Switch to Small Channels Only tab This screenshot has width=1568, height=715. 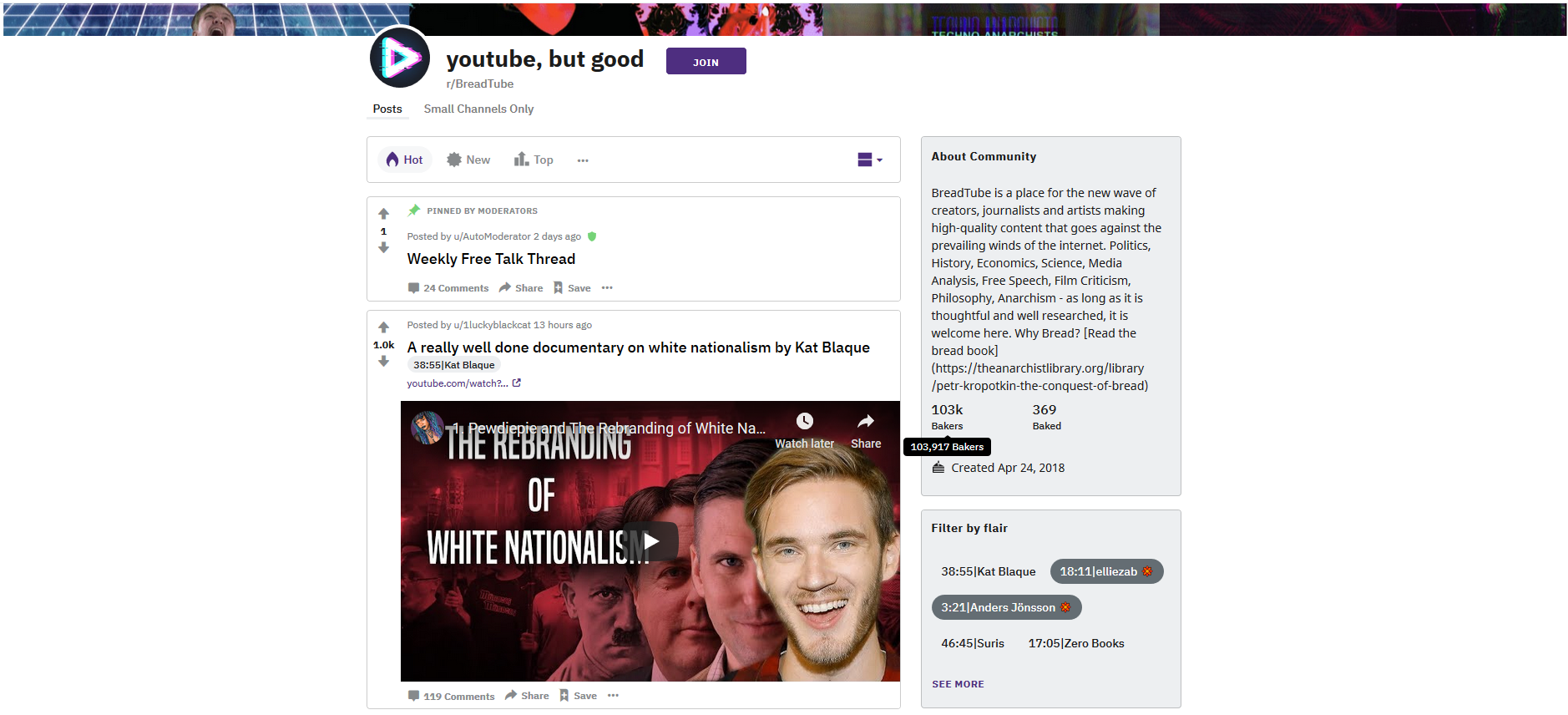coord(478,109)
